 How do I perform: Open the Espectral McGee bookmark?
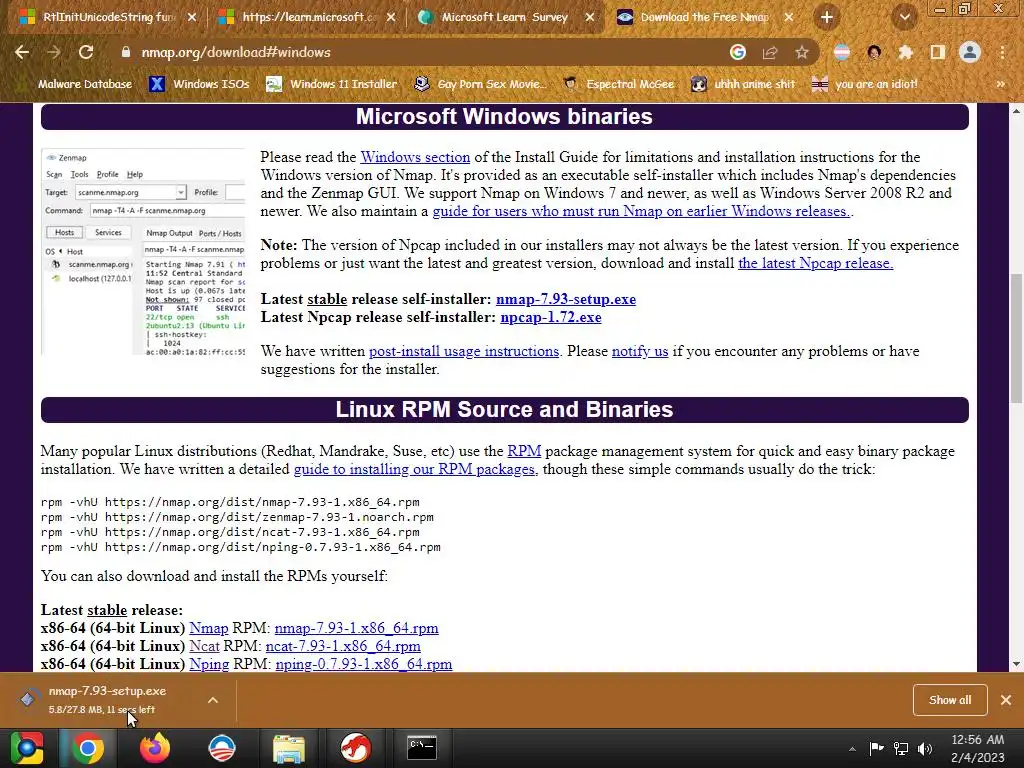[x=618, y=84]
